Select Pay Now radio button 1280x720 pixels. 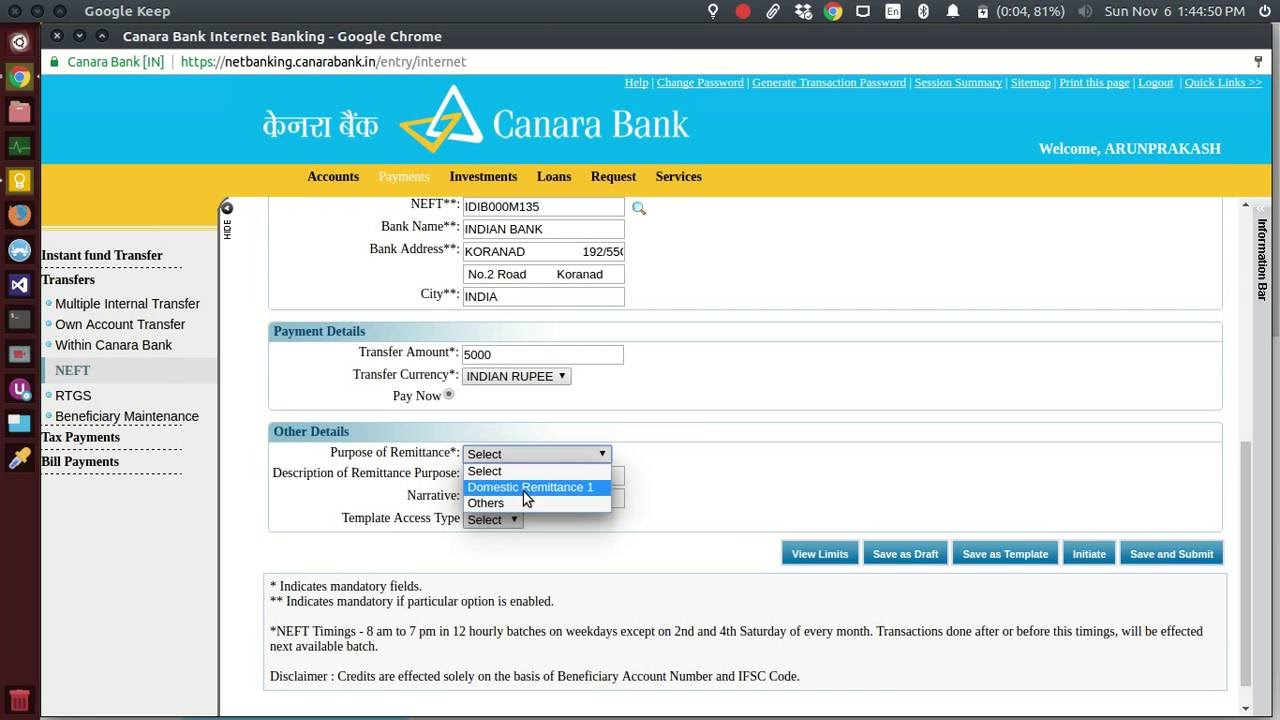[x=449, y=395]
